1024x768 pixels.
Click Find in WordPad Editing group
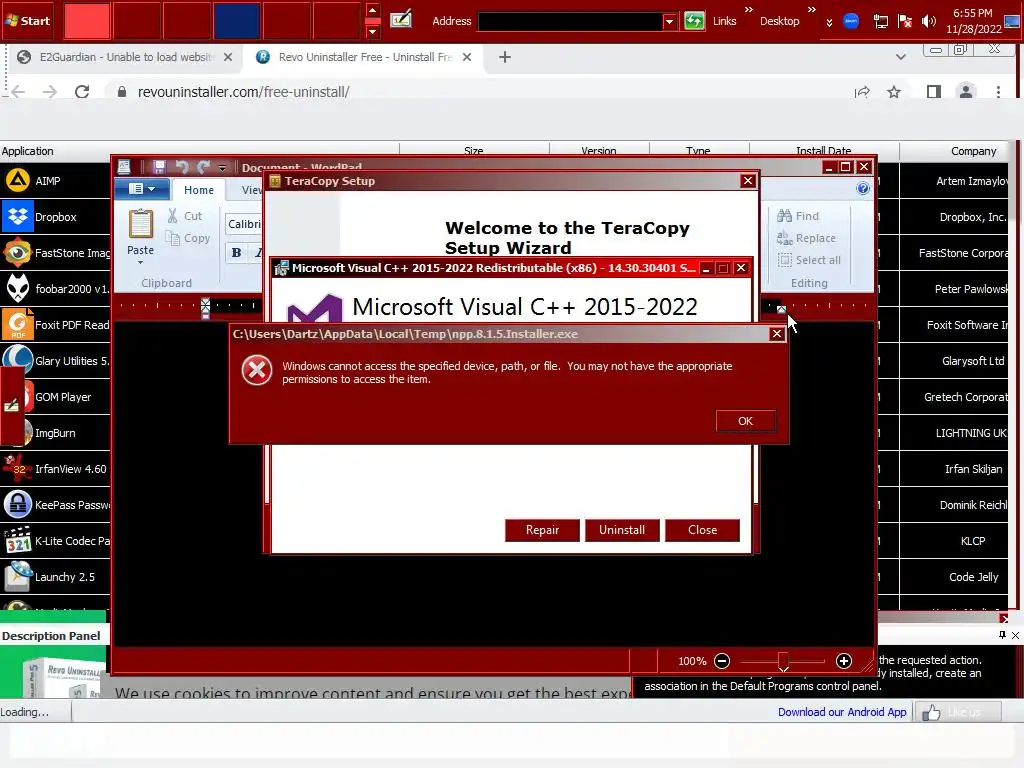[798, 216]
